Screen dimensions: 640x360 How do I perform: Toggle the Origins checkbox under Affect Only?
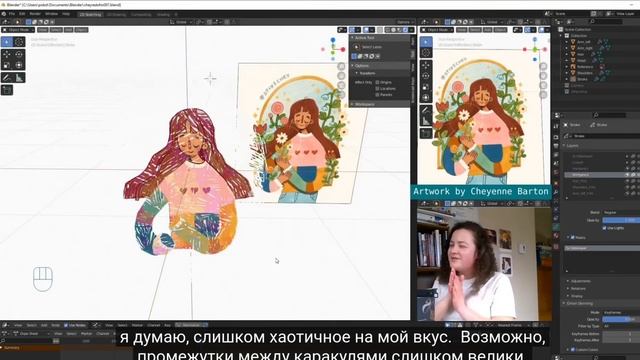click(377, 82)
